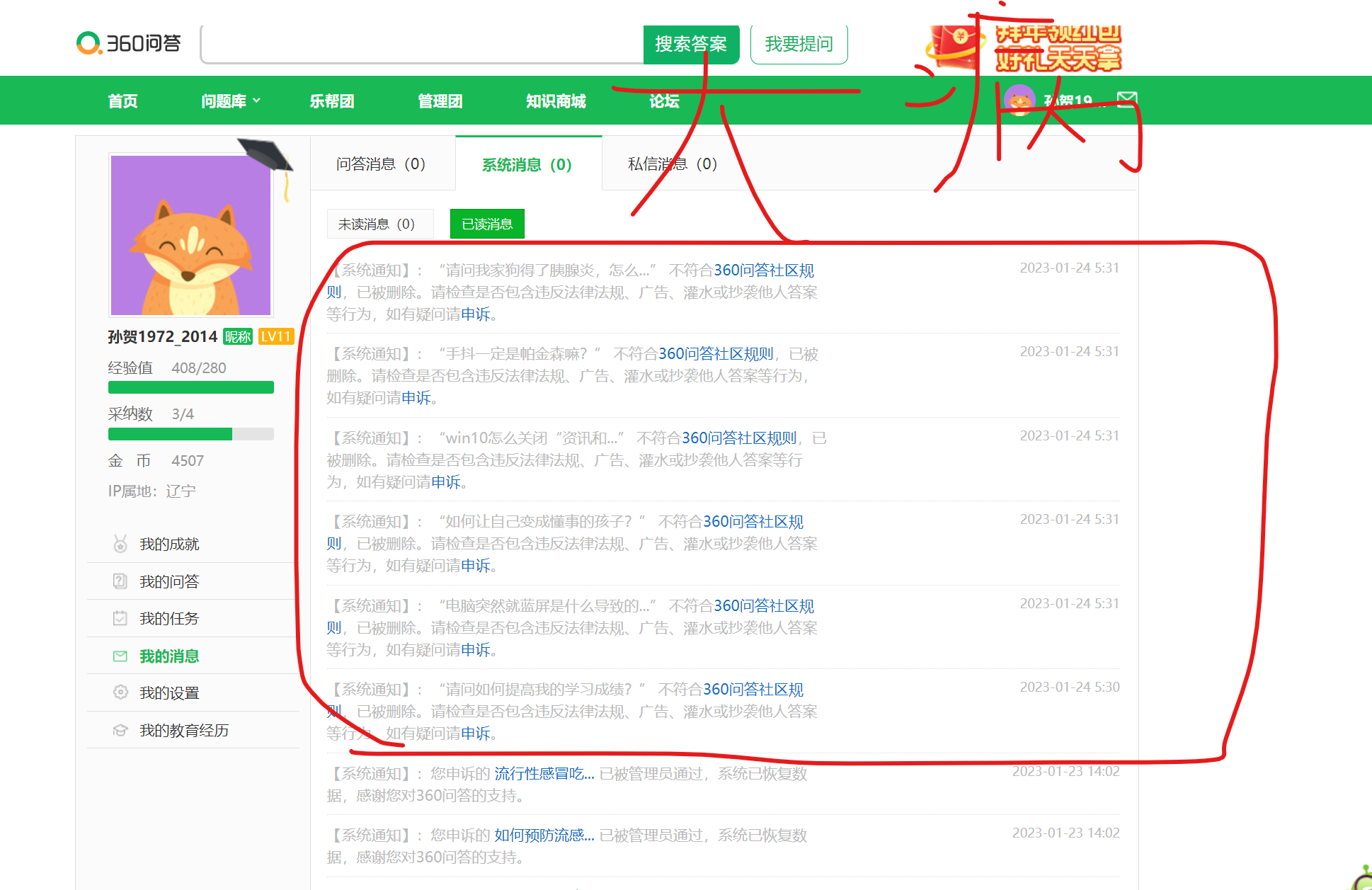Click the 我的问答 question icon
The height and width of the screenshot is (890, 1372).
(120, 581)
